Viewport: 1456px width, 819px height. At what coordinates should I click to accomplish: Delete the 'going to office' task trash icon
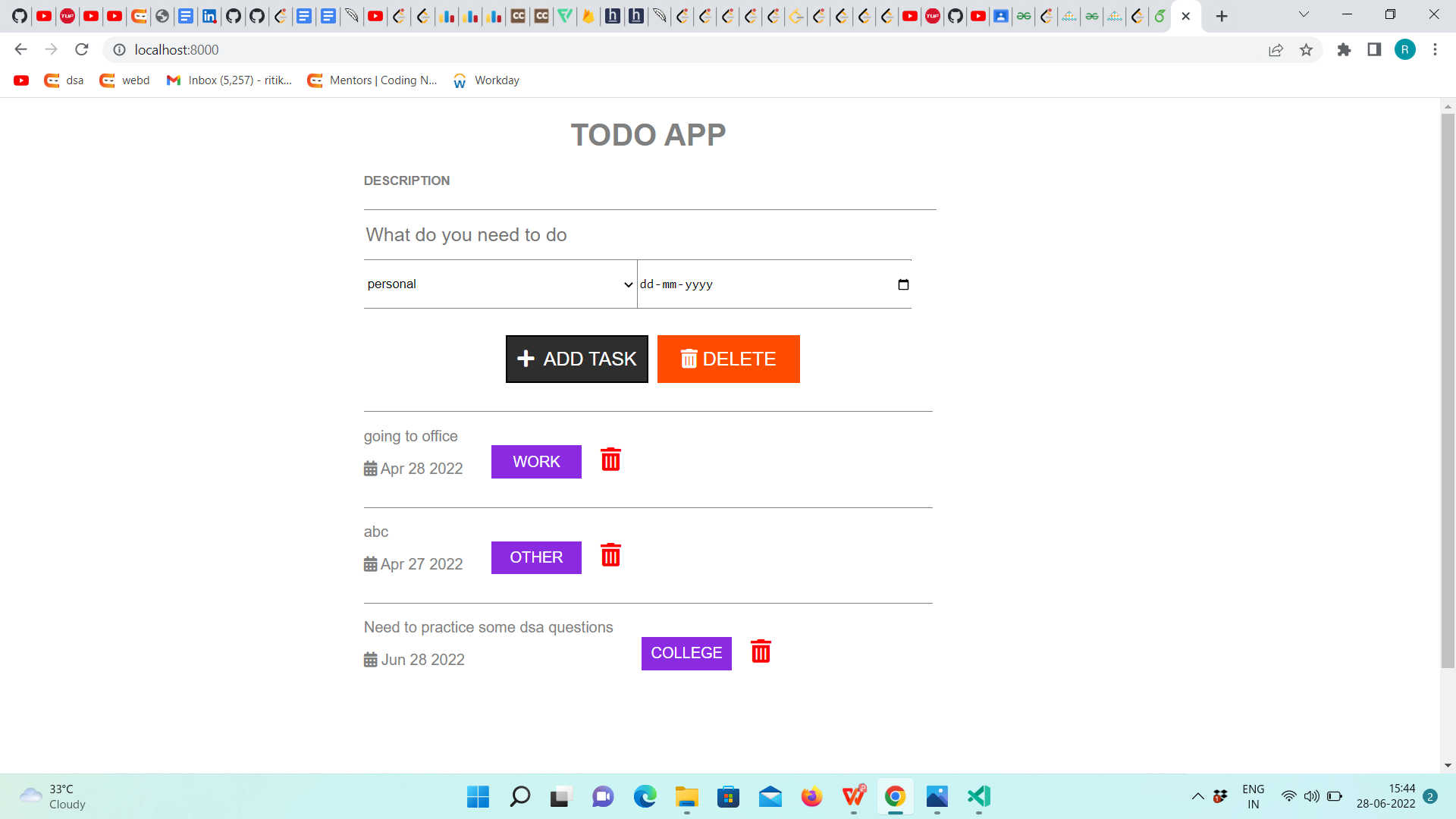tap(610, 460)
